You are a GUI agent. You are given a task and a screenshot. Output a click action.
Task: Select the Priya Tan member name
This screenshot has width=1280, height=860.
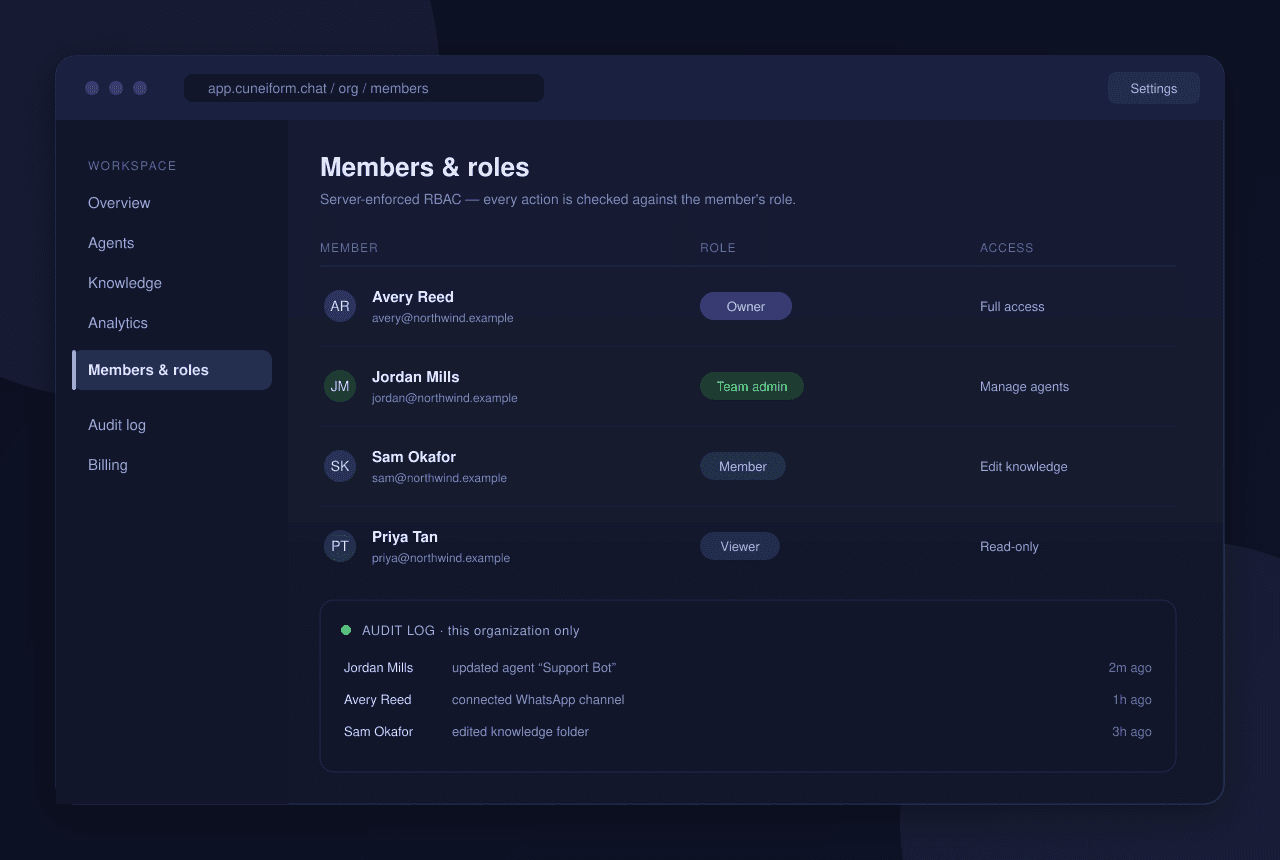pyautogui.click(x=405, y=537)
